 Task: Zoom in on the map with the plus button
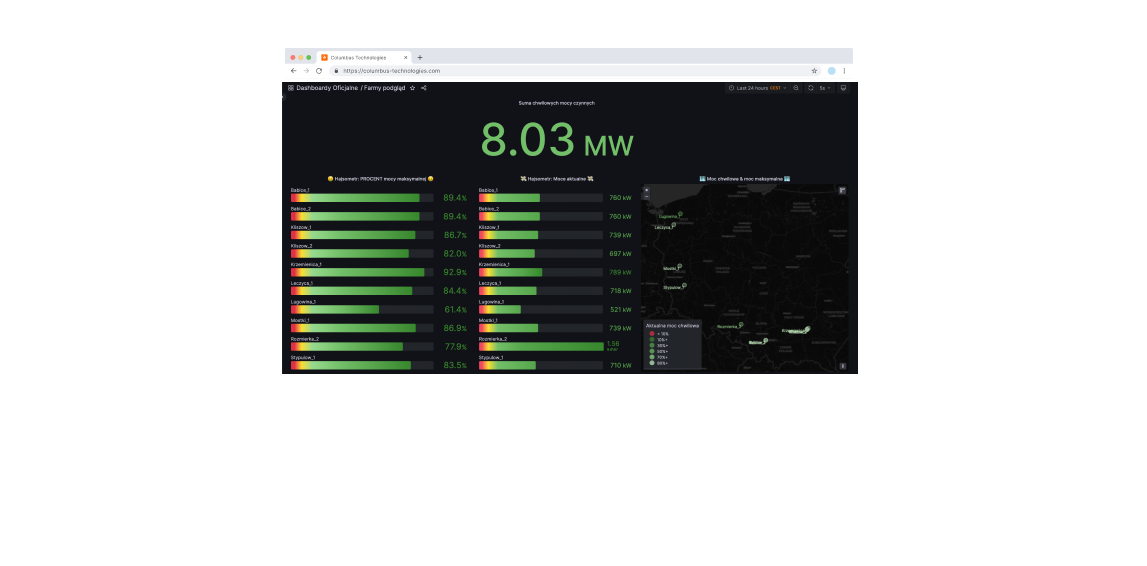(x=646, y=189)
